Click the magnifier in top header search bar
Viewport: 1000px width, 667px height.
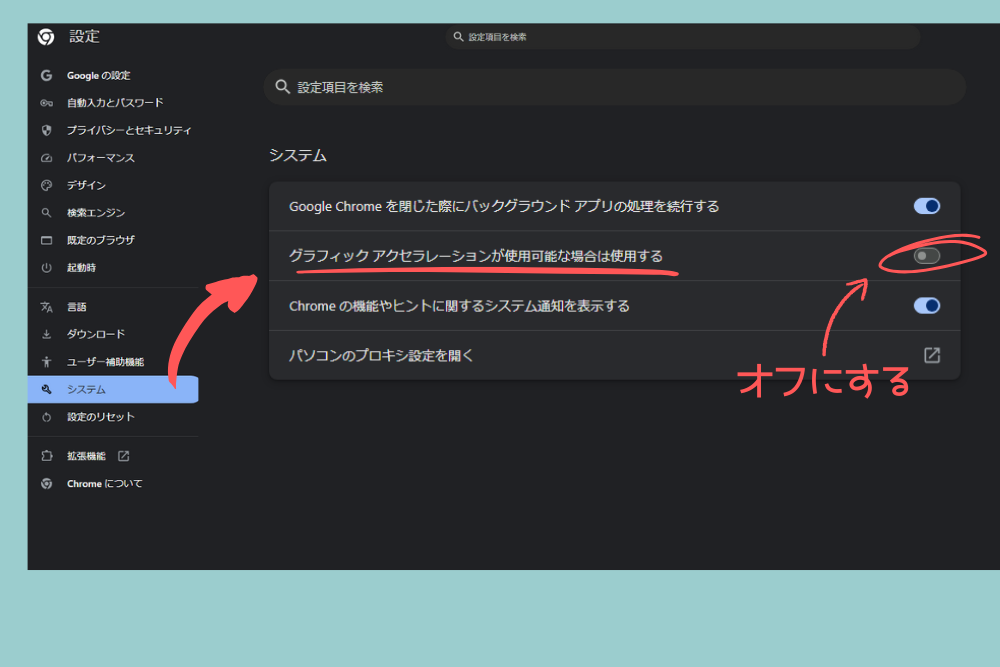458,37
